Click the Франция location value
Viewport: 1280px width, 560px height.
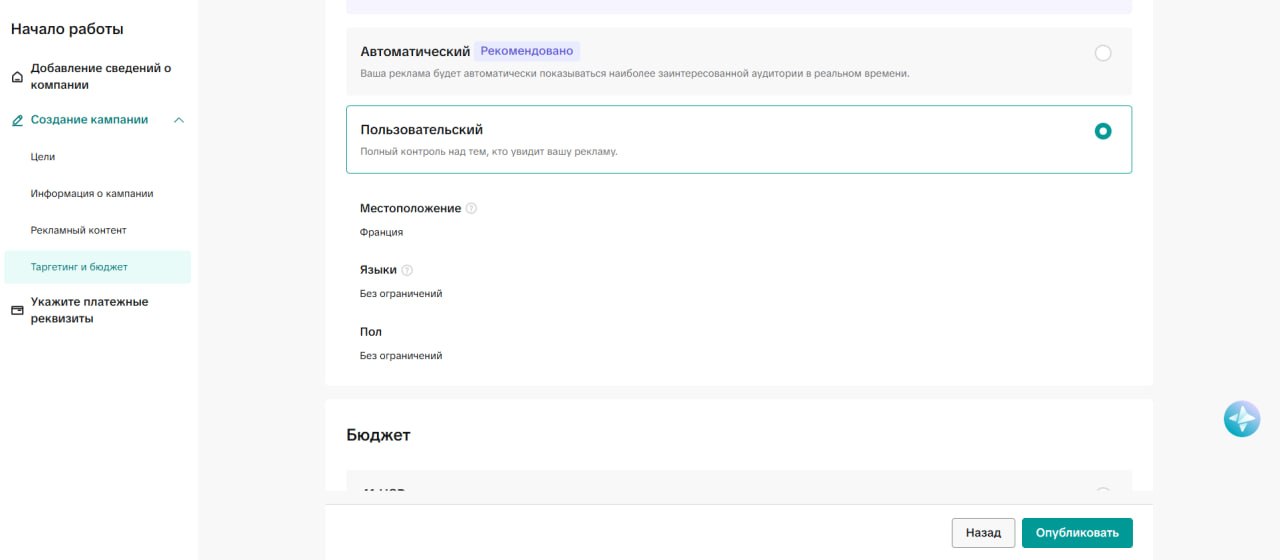pos(381,232)
